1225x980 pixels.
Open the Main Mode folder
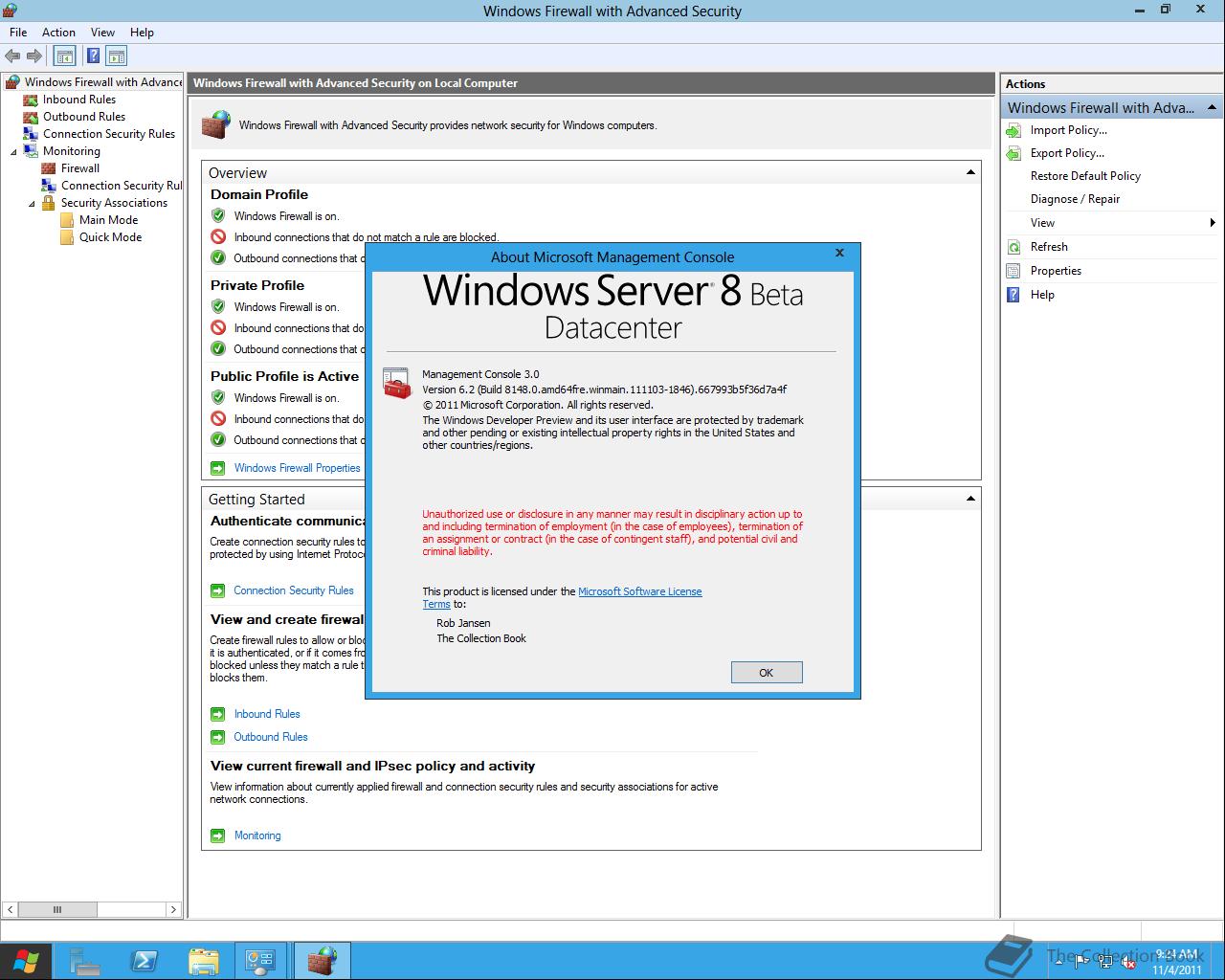109,220
